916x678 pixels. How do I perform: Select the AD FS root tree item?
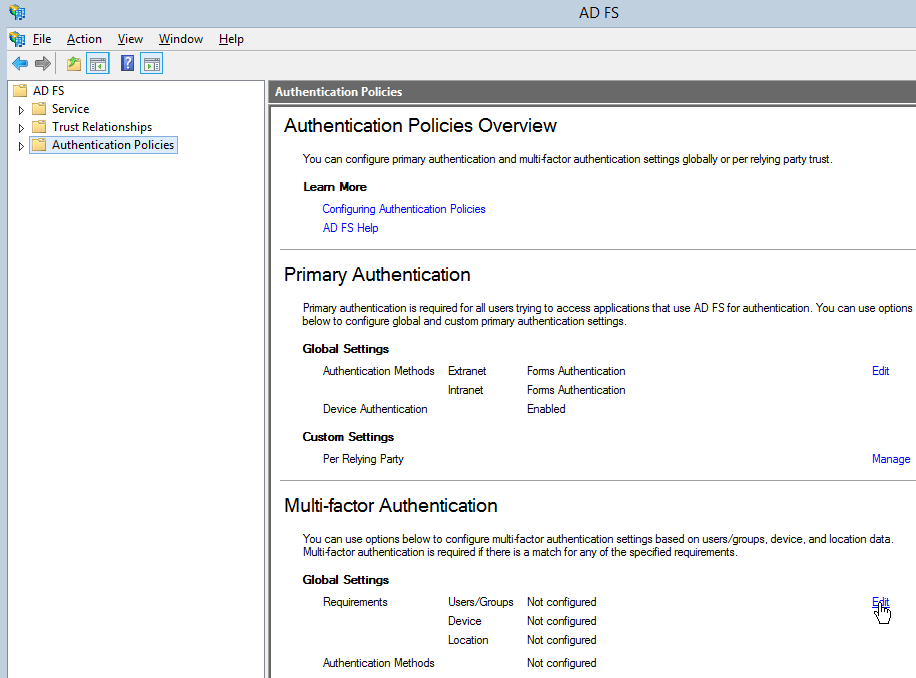click(x=48, y=91)
